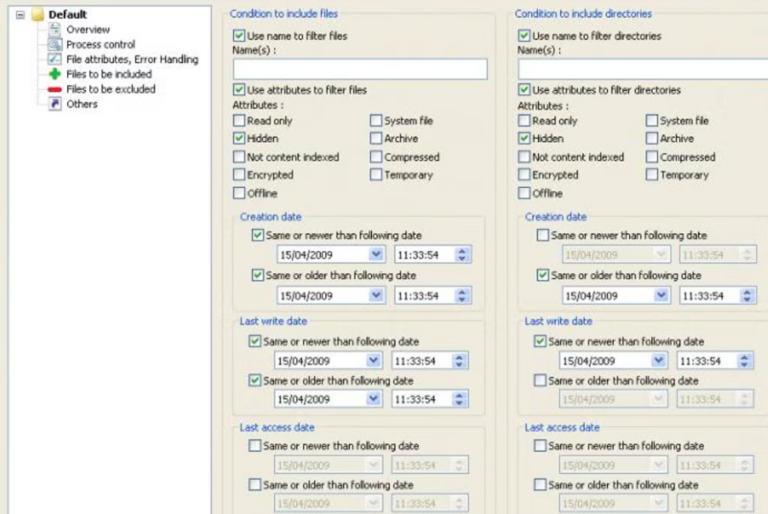Select the Default folder icon
Image resolution: width=768 pixels, height=514 pixels.
click(x=38, y=14)
